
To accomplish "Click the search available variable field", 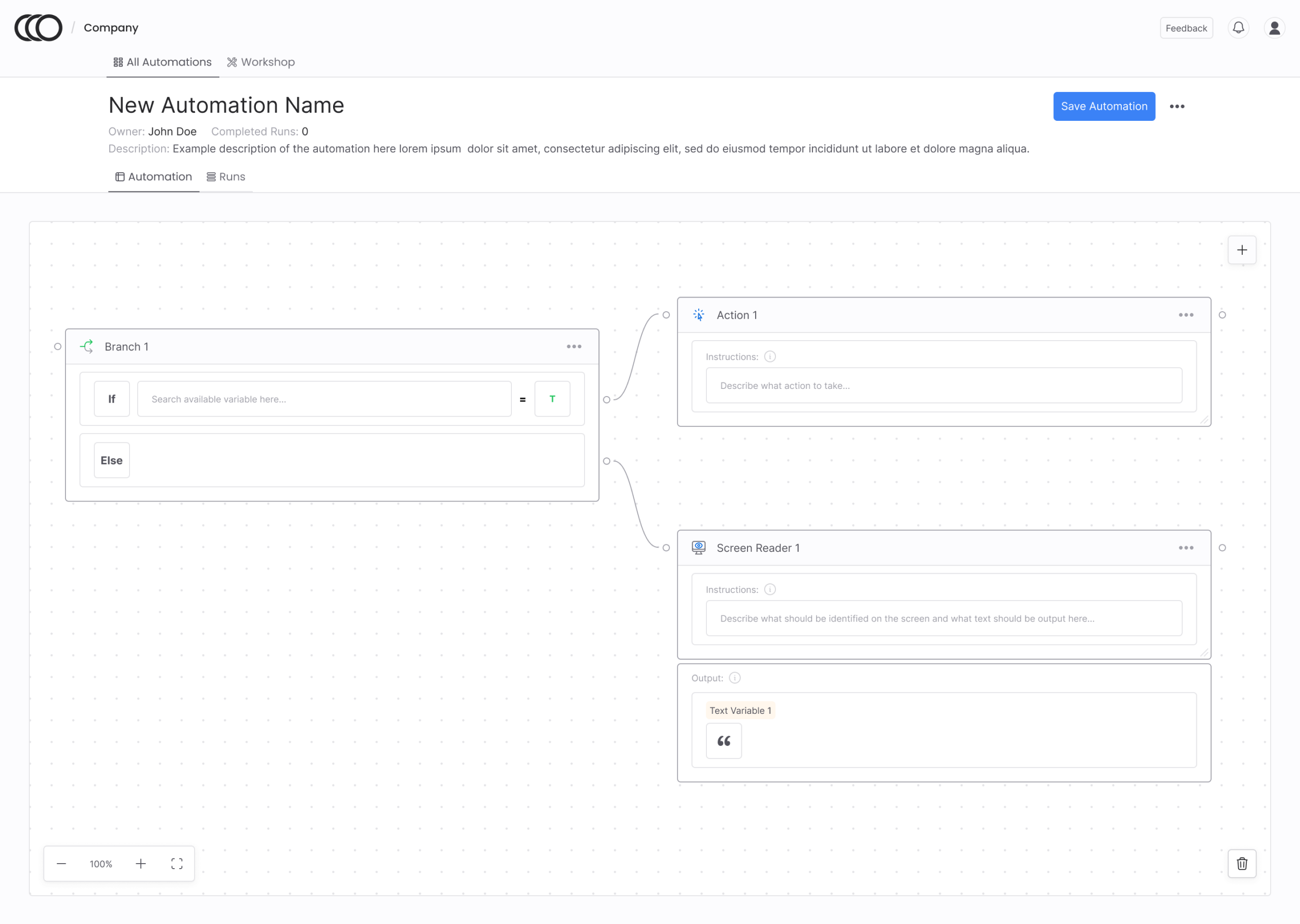I will tap(324, 399).
